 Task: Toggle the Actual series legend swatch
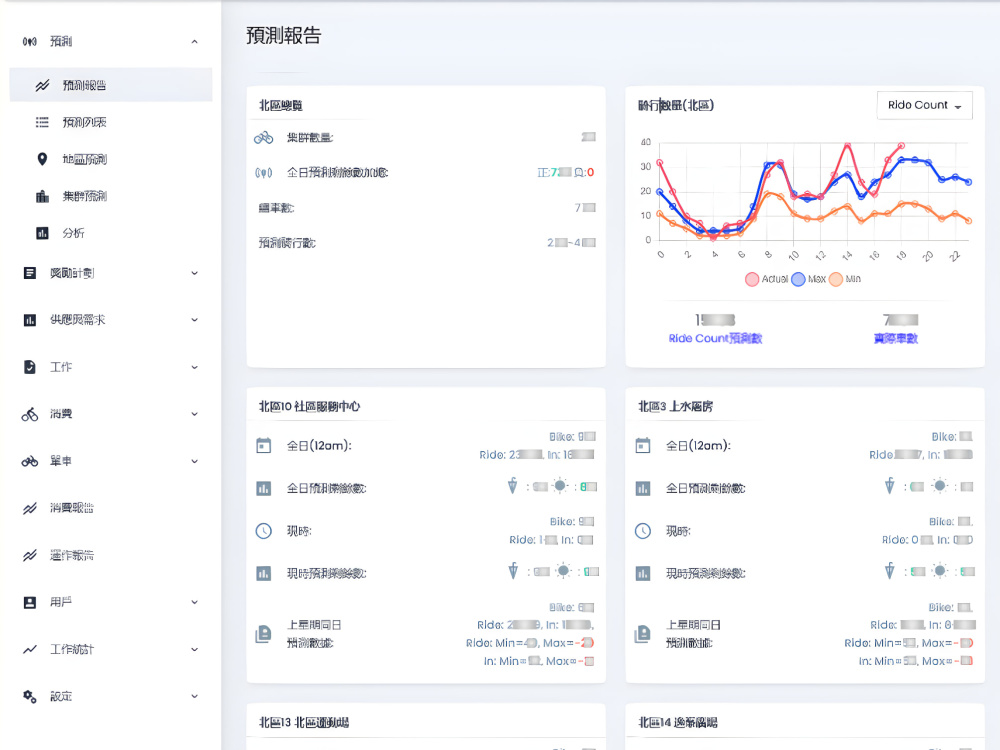[x=752, y=279]
